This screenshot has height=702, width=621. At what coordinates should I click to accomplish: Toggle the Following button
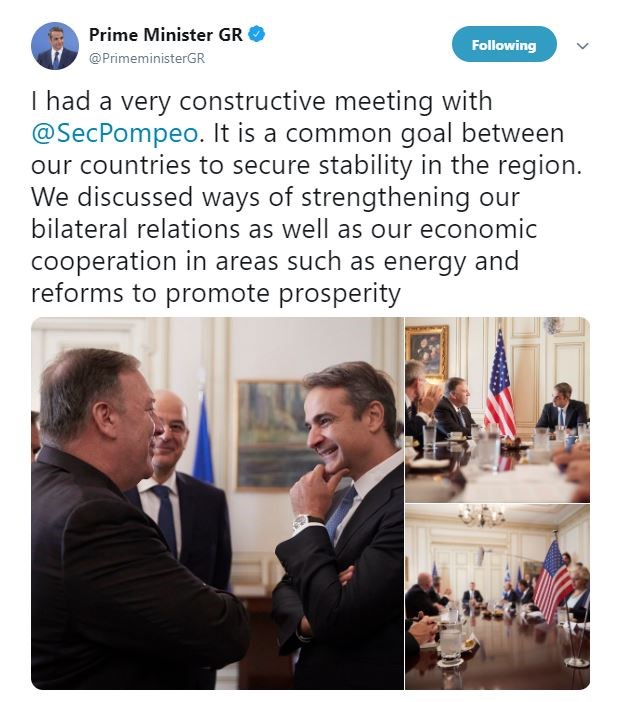[x=503, y=45]
